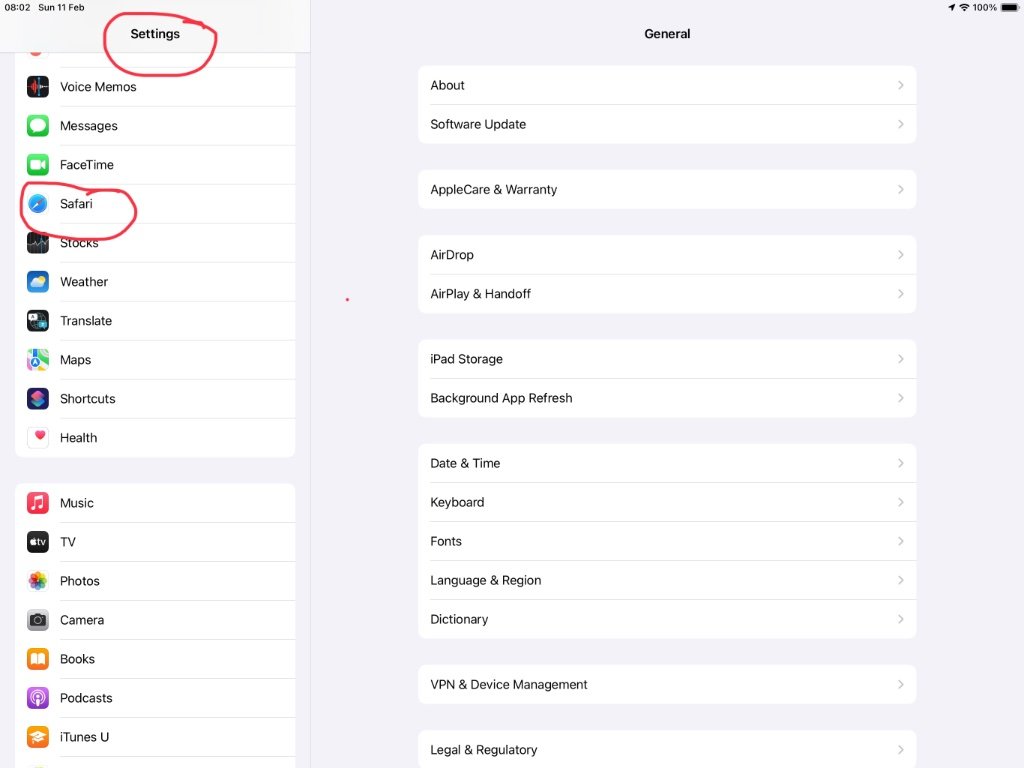Open the Voice Memos app icon

pos(38,86)
